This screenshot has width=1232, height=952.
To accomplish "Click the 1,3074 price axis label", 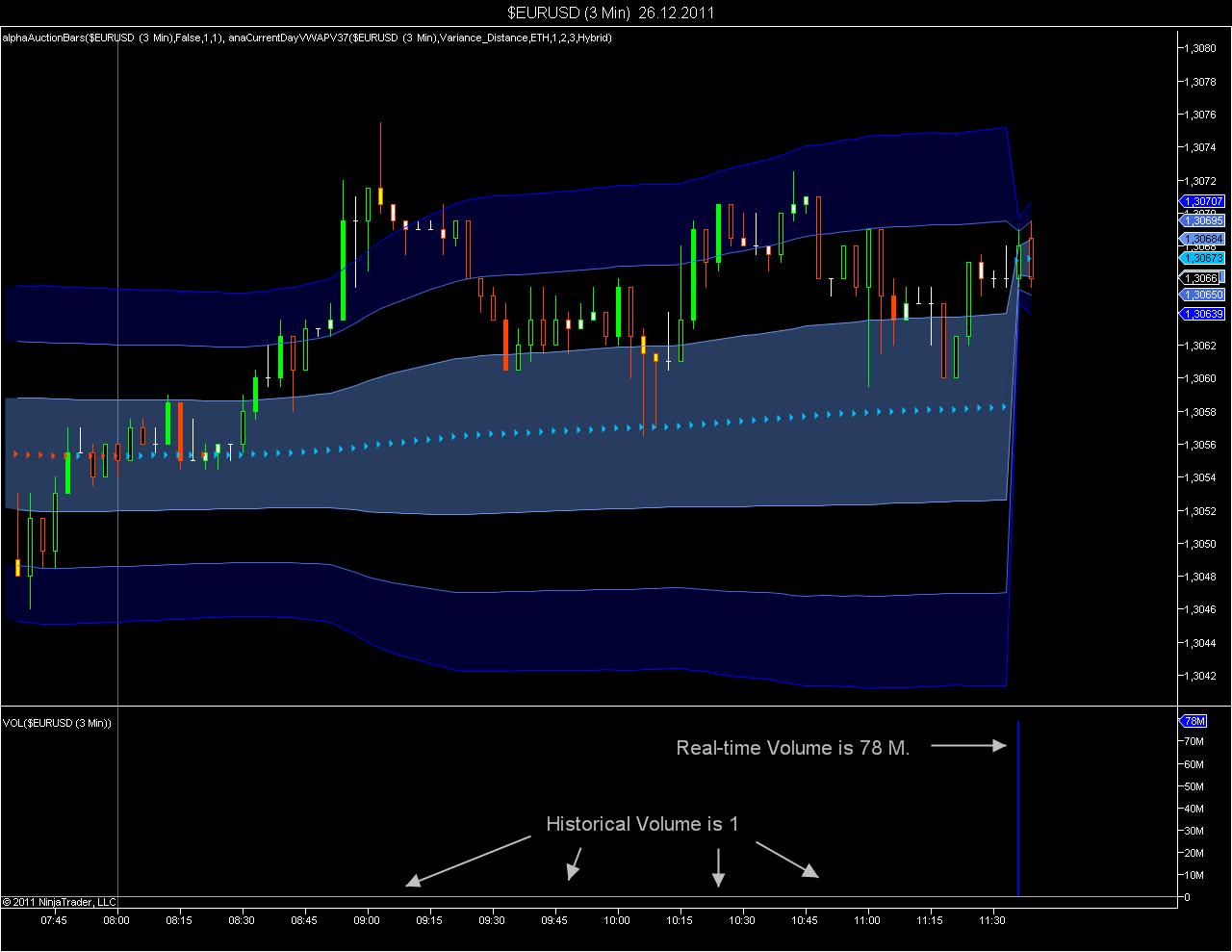I will point(1200,147).
